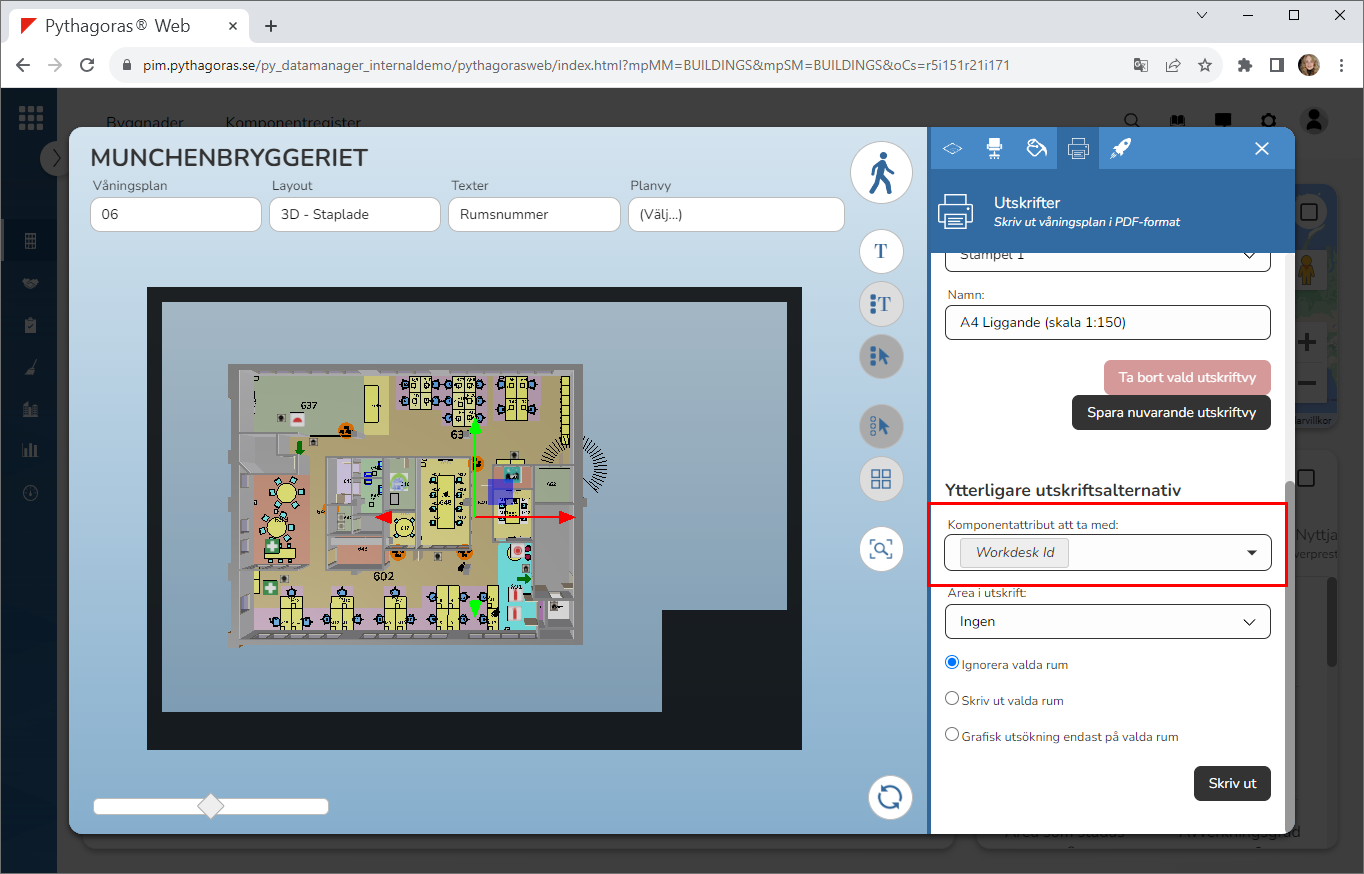The height and width of the screenshot is (874, 1364).
Task: Click the T text tool icon
Action: point(881,251)
